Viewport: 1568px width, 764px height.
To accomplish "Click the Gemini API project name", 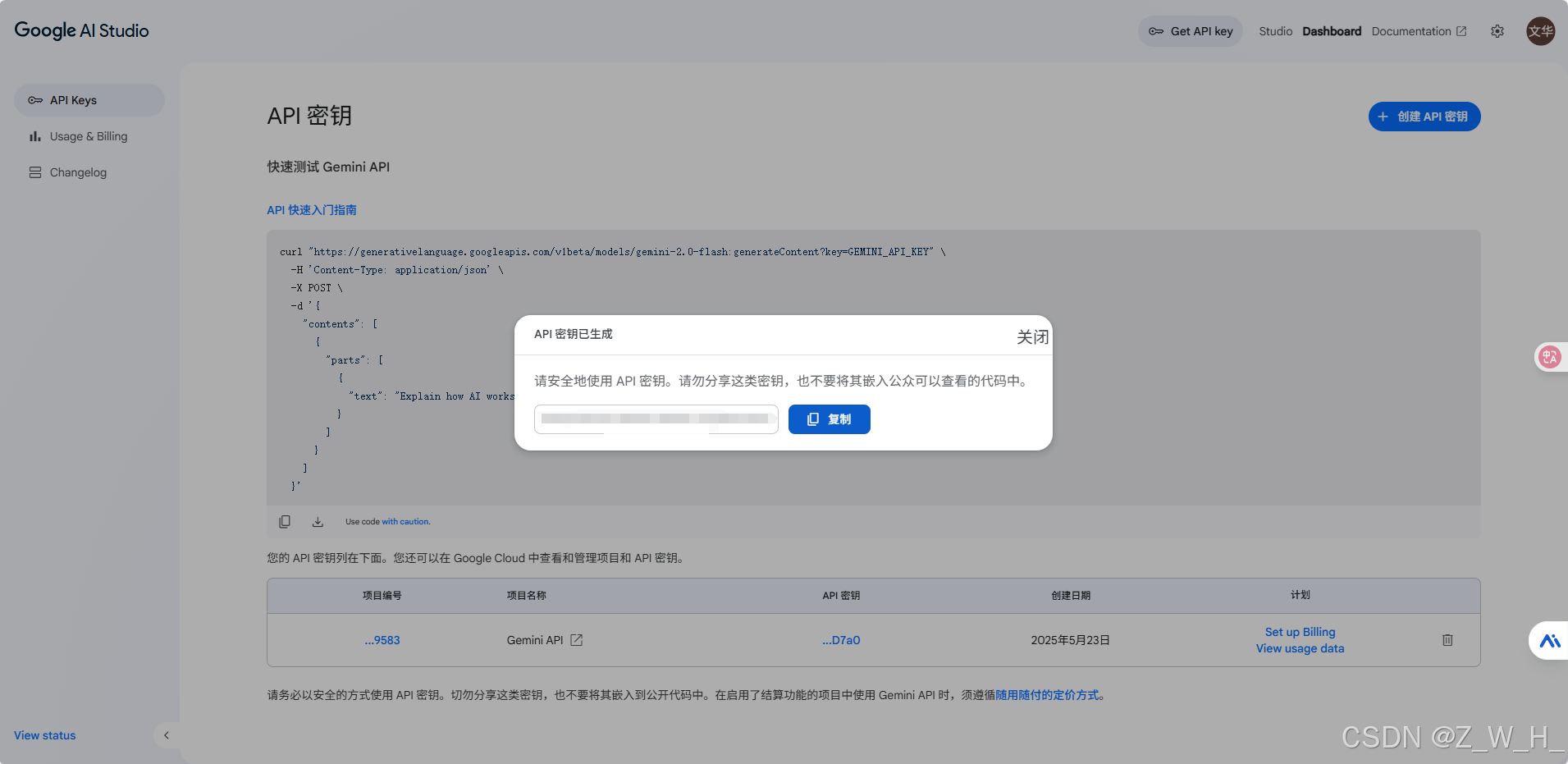I will click(535, 640).
